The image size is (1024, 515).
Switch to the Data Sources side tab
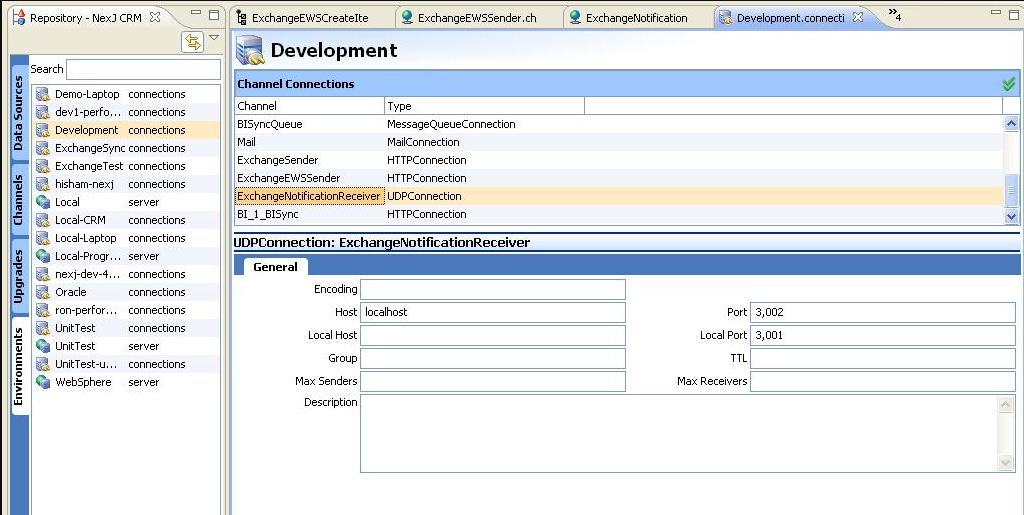pos(18,112)
